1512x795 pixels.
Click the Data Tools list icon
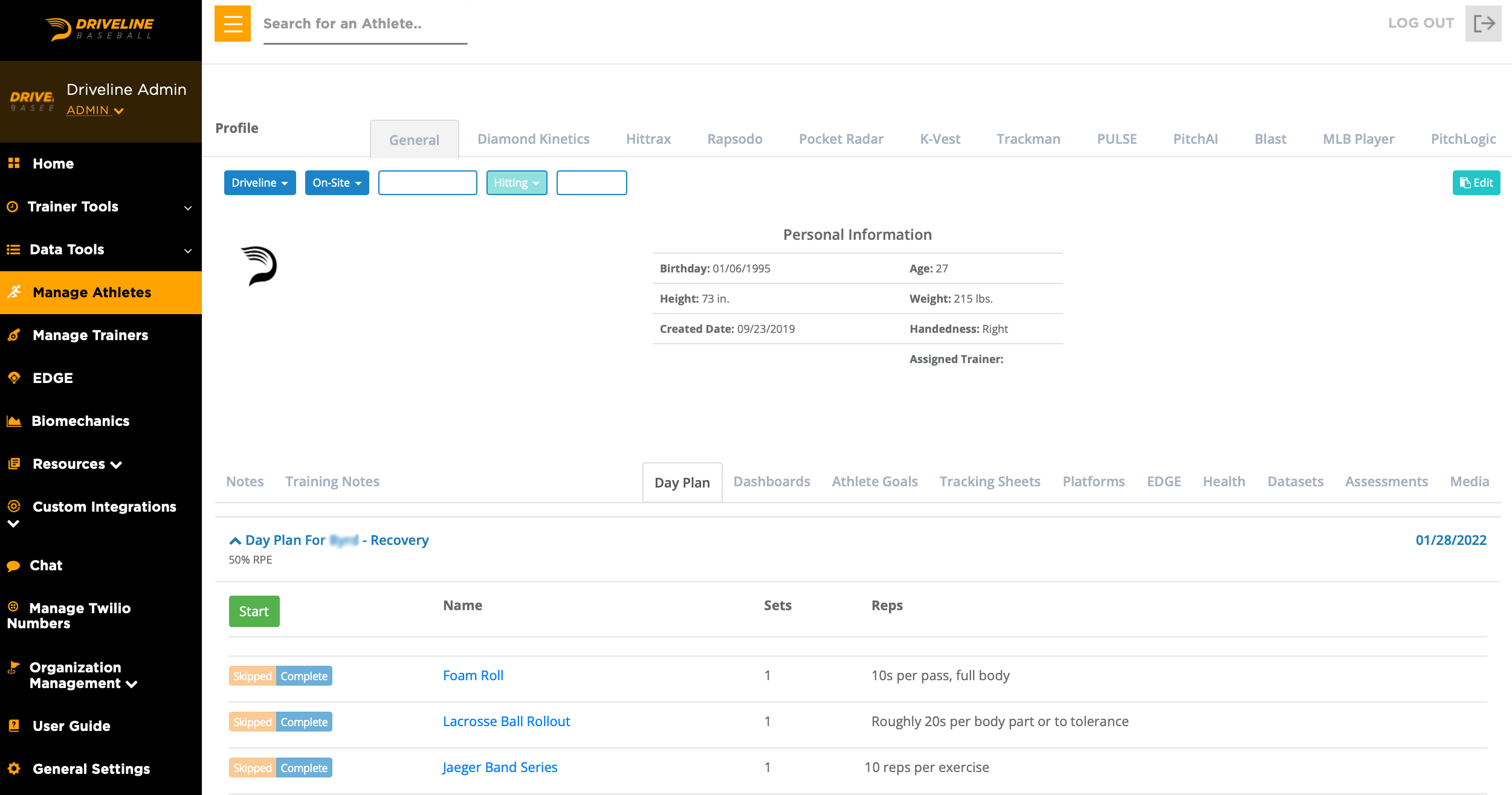[x=13, y=249]
